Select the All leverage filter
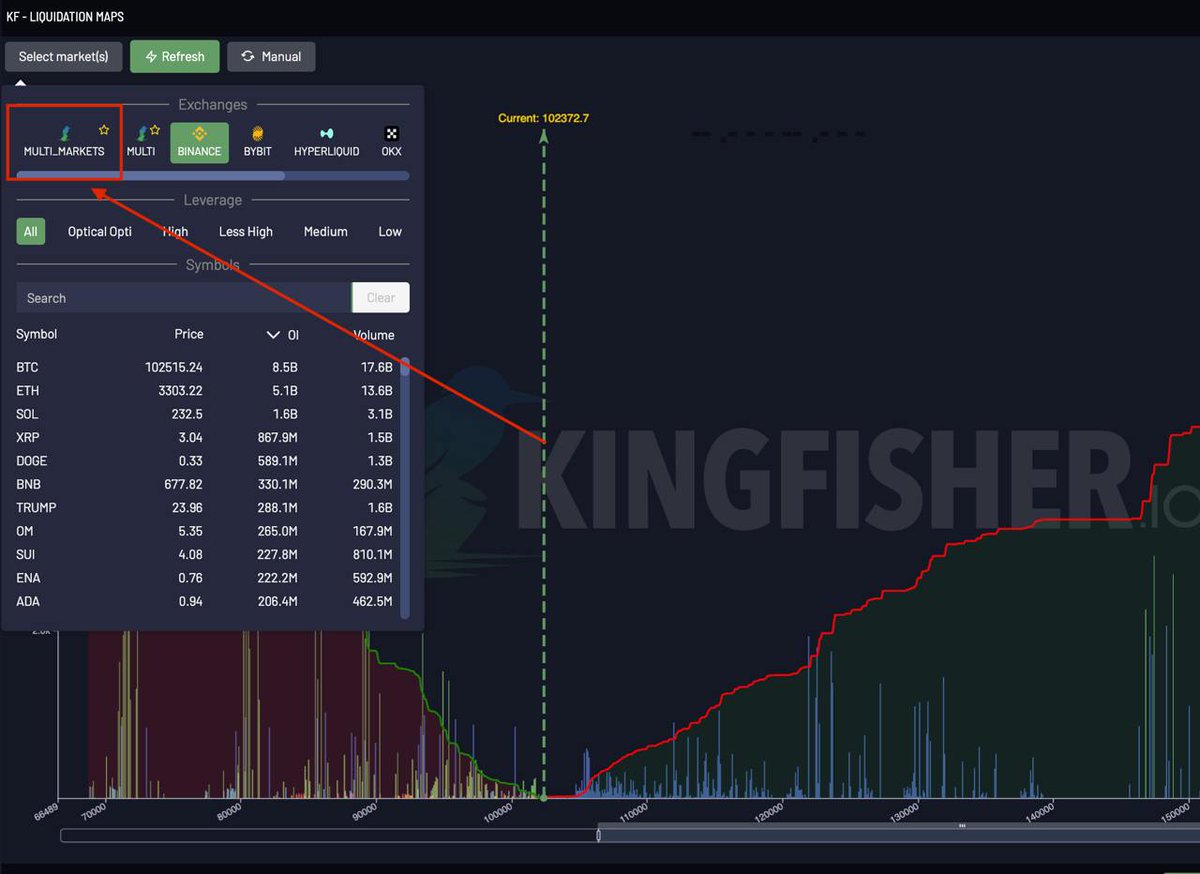This screenshot has width=1200, height=874. tap(31, 231)
